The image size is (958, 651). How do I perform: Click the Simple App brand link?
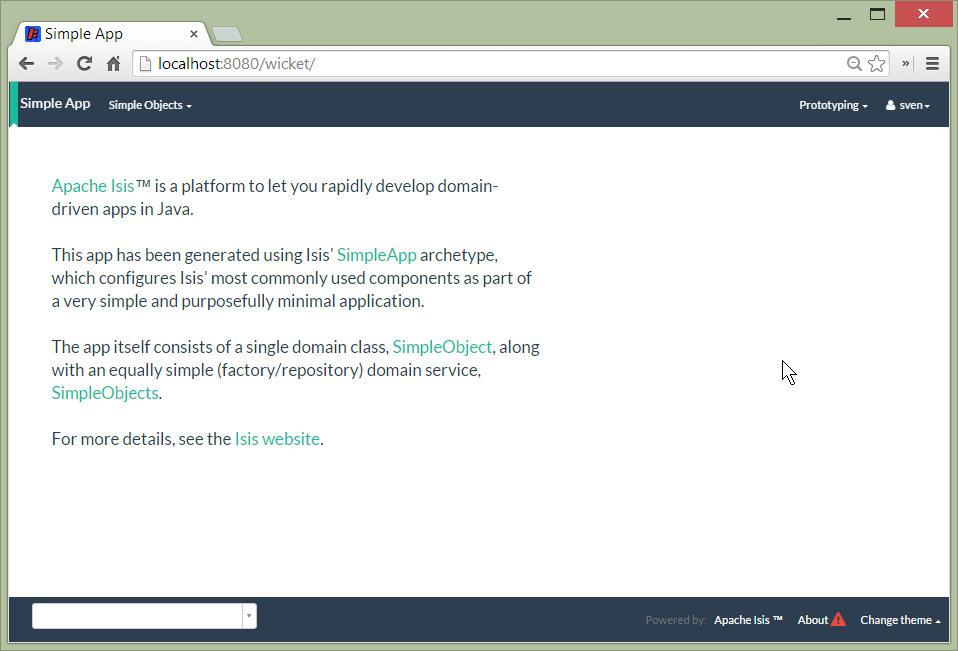(x=55, y=104)
